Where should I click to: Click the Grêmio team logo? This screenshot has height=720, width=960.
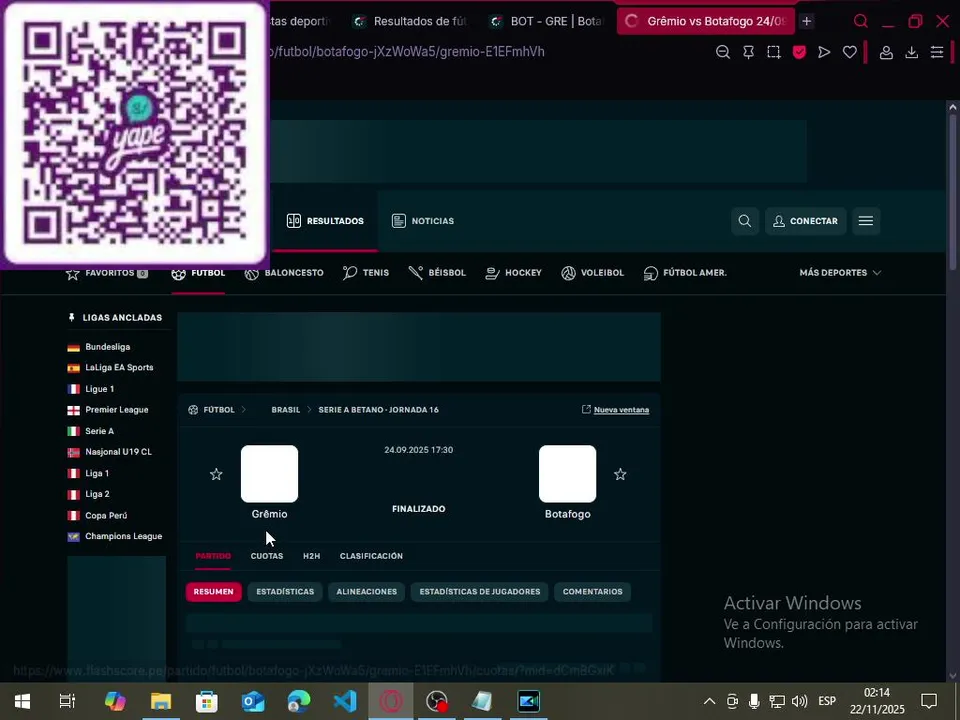(269, 474)
